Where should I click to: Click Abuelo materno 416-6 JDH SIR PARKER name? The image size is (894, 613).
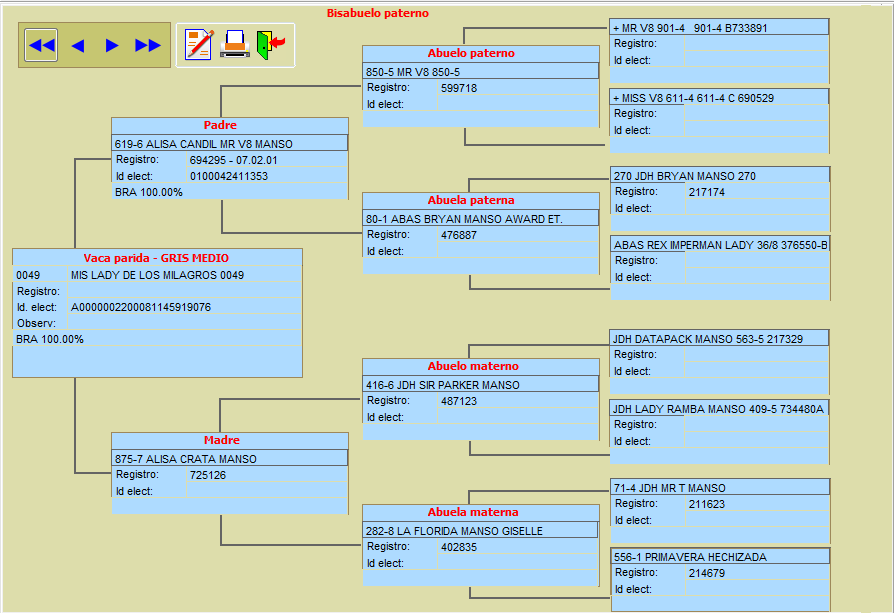coord(480,385)
